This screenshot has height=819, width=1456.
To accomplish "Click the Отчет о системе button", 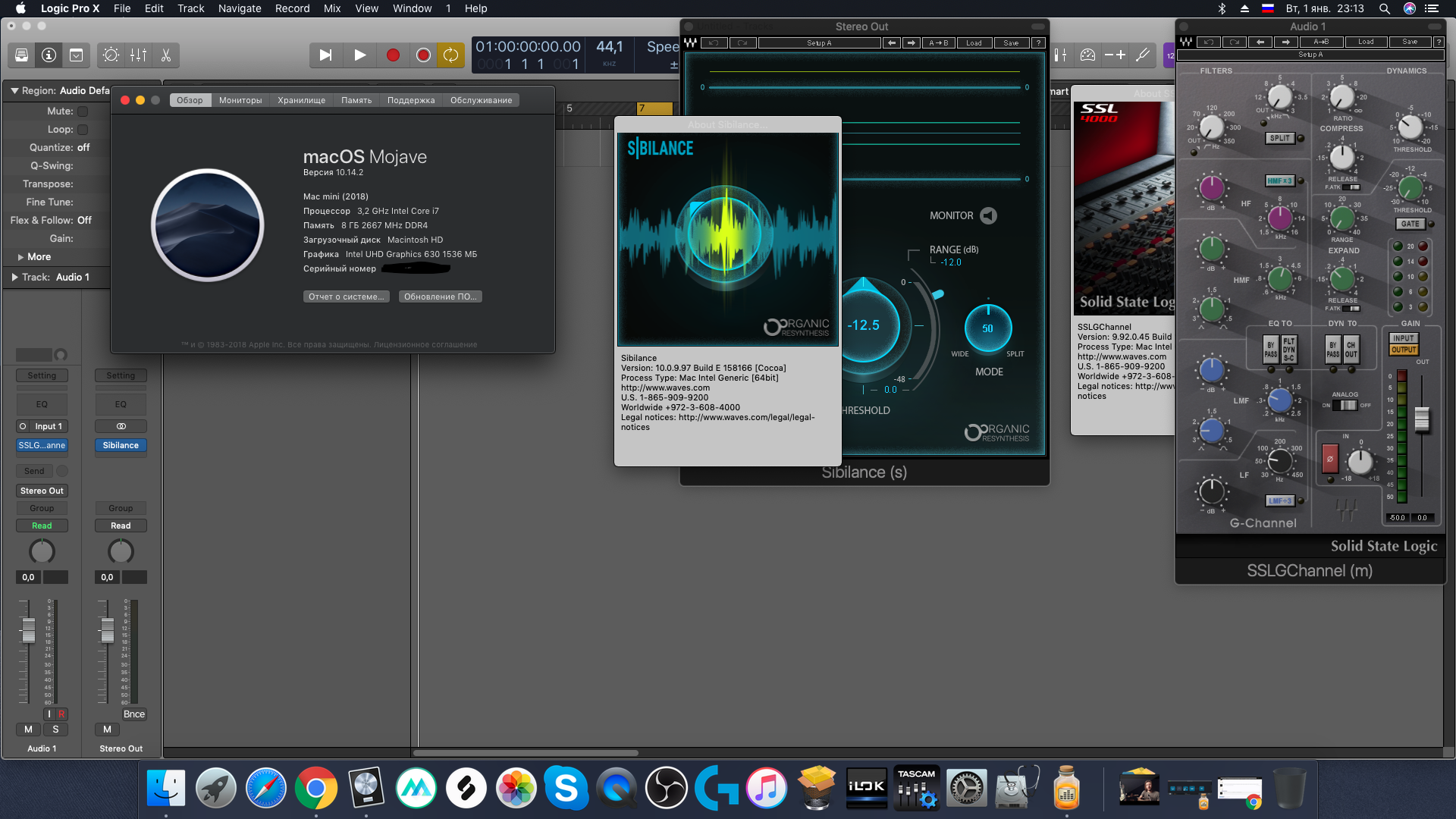I will [x=346, y=297].
